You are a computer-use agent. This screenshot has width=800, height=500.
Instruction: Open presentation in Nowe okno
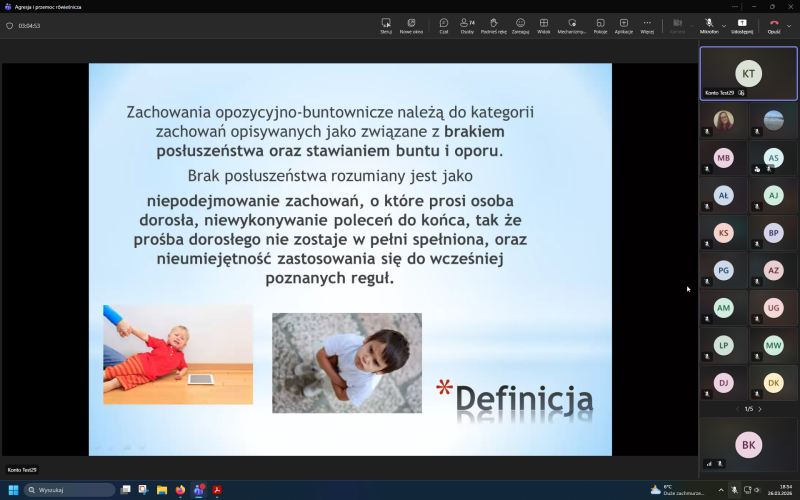tap(411, 24)
